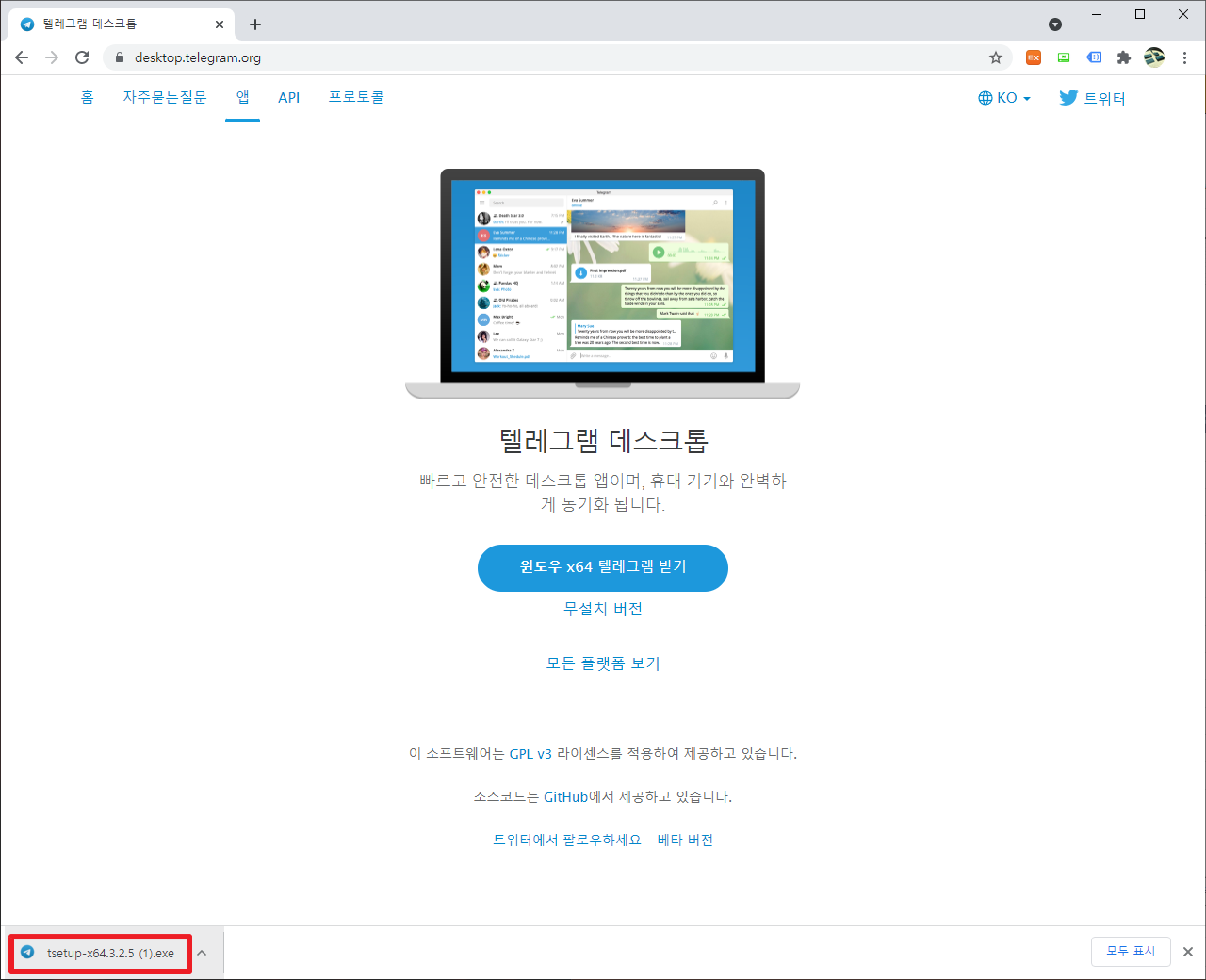Bookmark this page with the star icon
This screenshot has height=980, width=1206.
[x=996, y=57]
